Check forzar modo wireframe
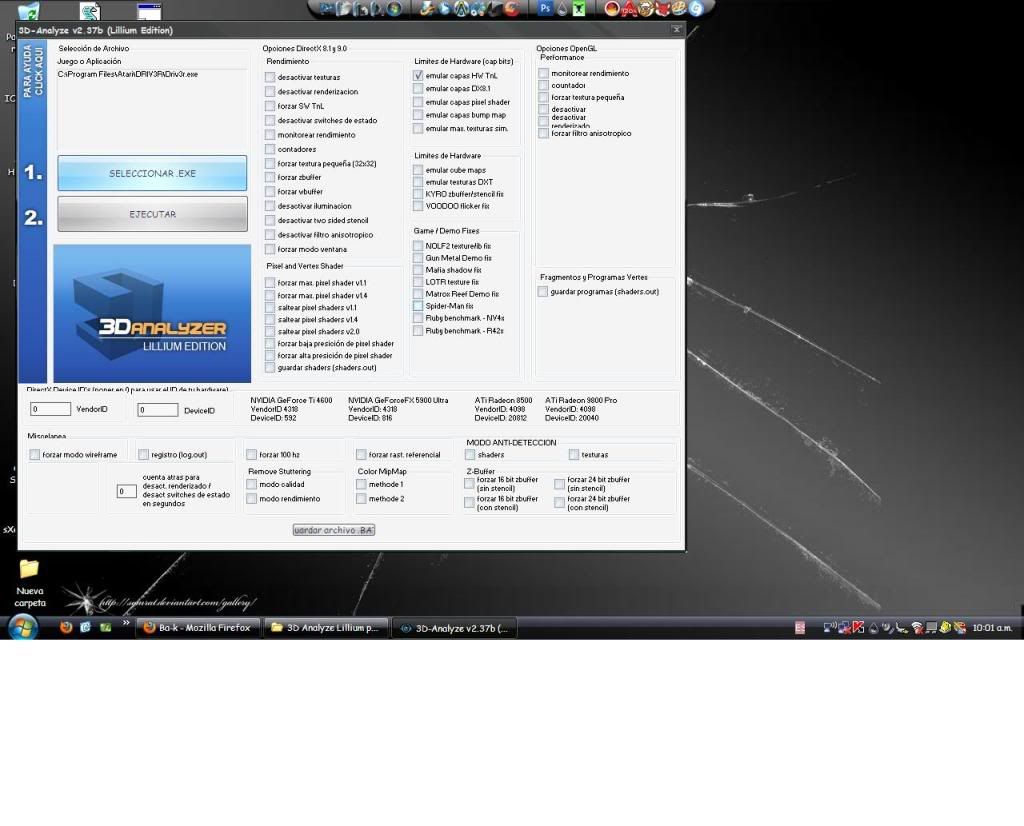This screenshot has height=826, width=1024. pyautogui.click(x=35, y=454)
